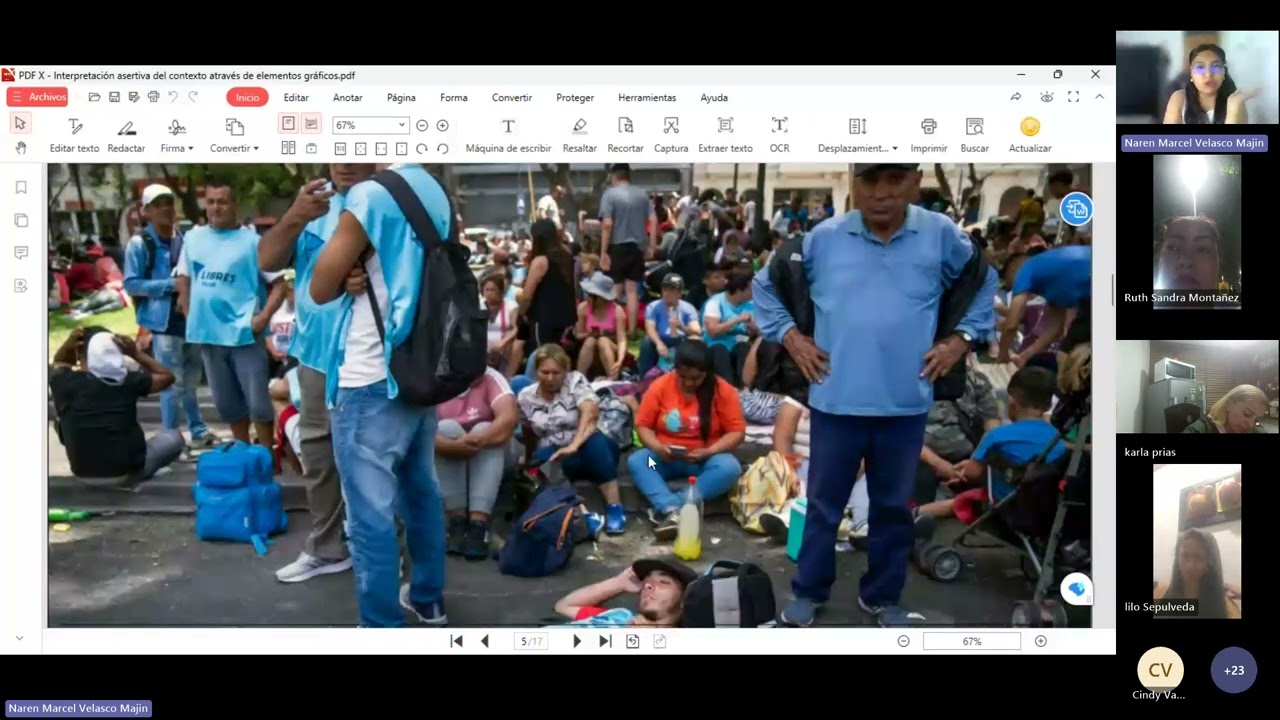The height and width of the screenshot is (720, 1280).
Task: Enter full screen mode icon
Action: click(1073, 97)
